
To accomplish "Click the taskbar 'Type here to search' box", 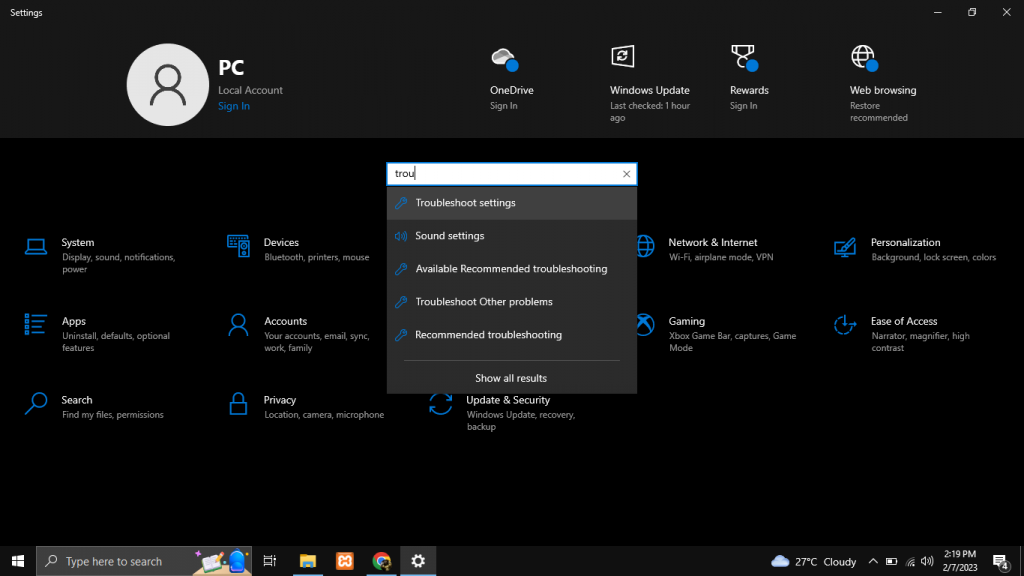I will tap(144, 561).
